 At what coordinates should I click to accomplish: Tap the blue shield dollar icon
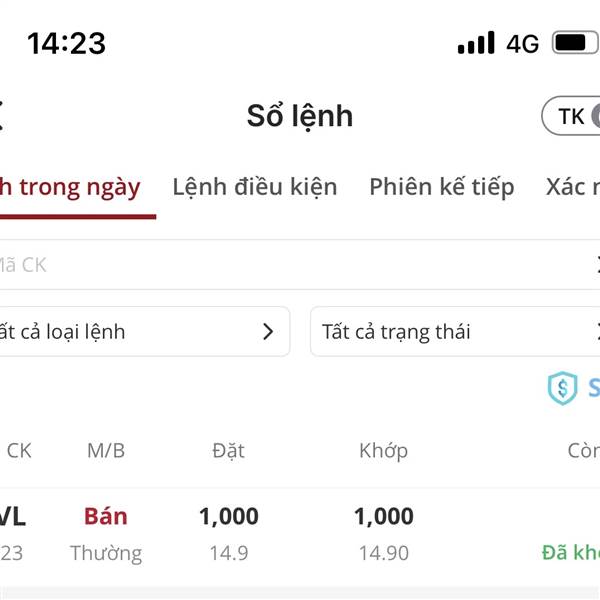(562, 388)
